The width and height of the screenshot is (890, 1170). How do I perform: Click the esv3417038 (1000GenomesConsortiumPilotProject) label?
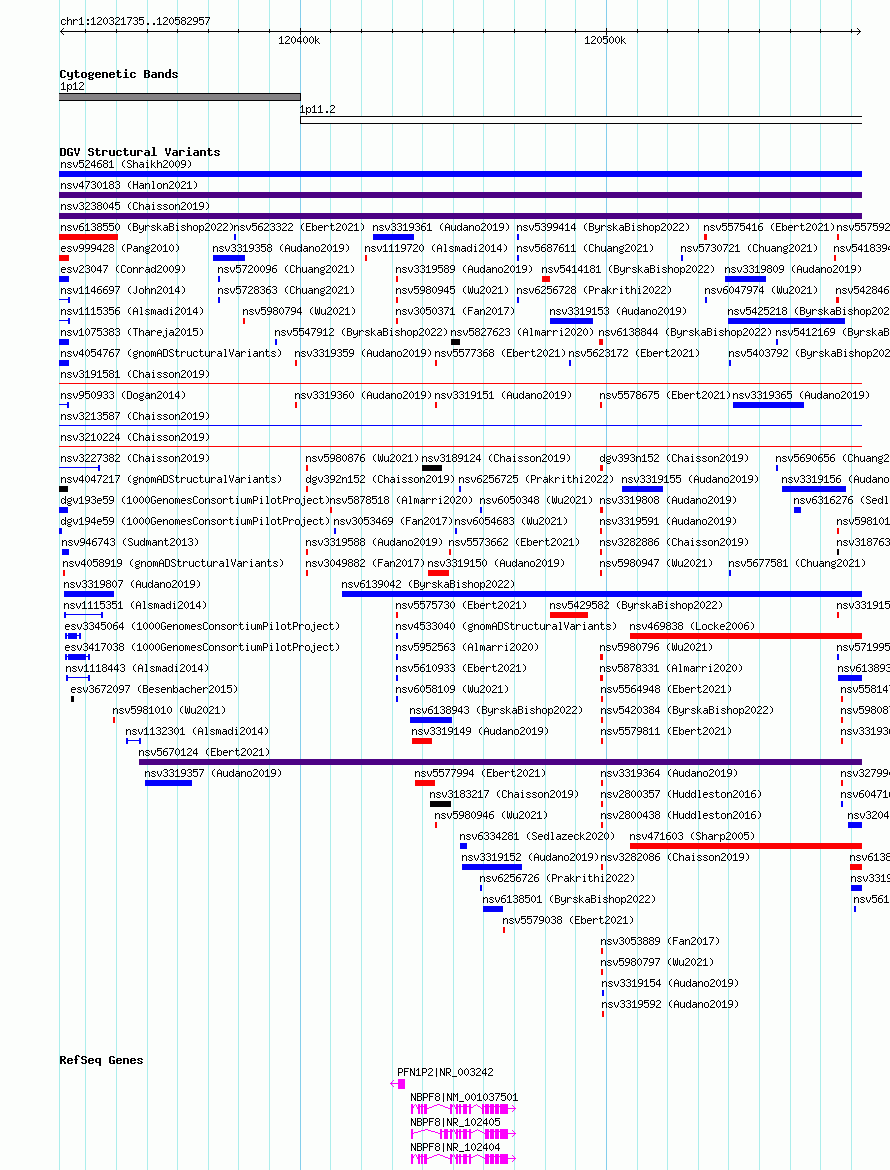point(202,647)
